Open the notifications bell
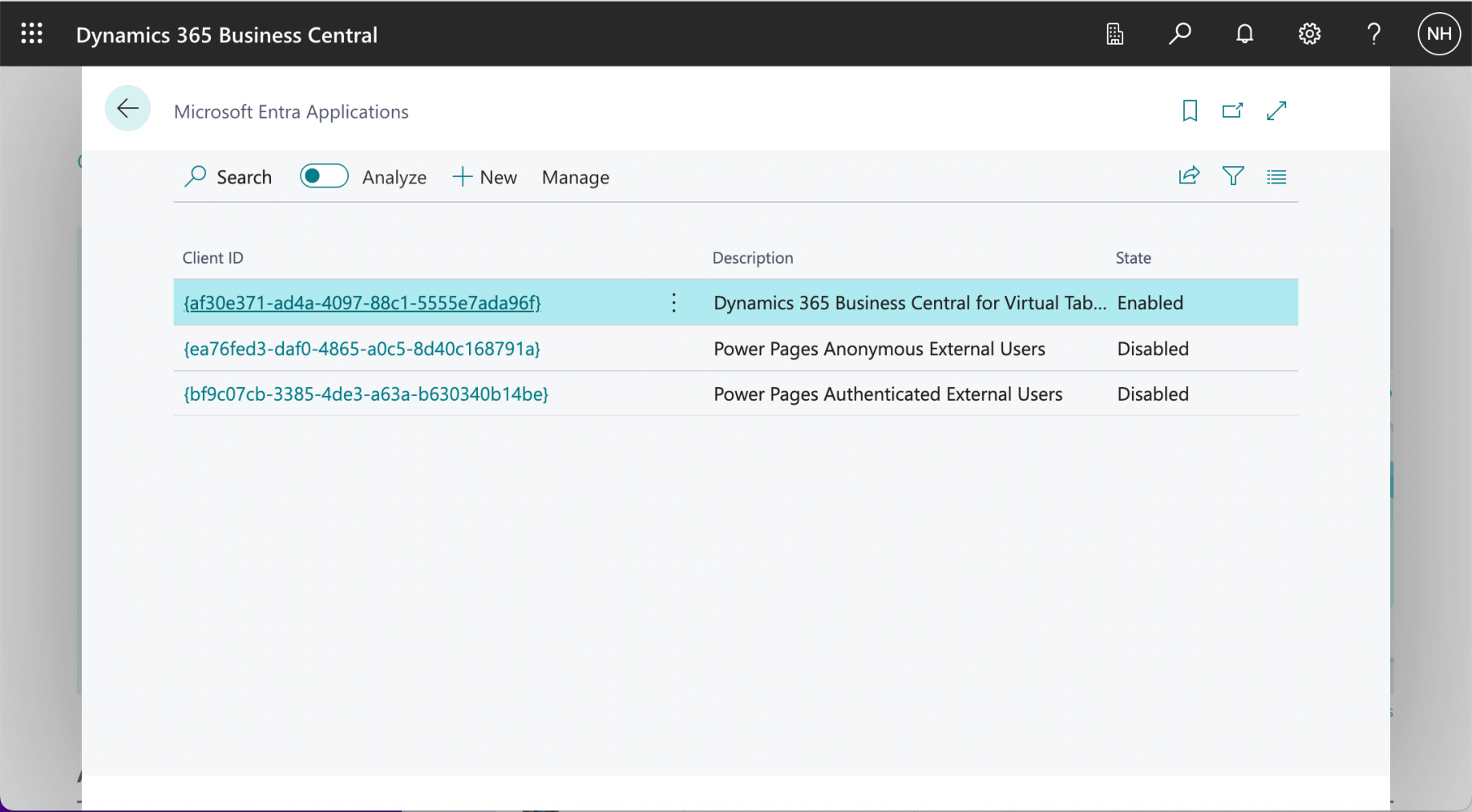 tap(1244, 34)
